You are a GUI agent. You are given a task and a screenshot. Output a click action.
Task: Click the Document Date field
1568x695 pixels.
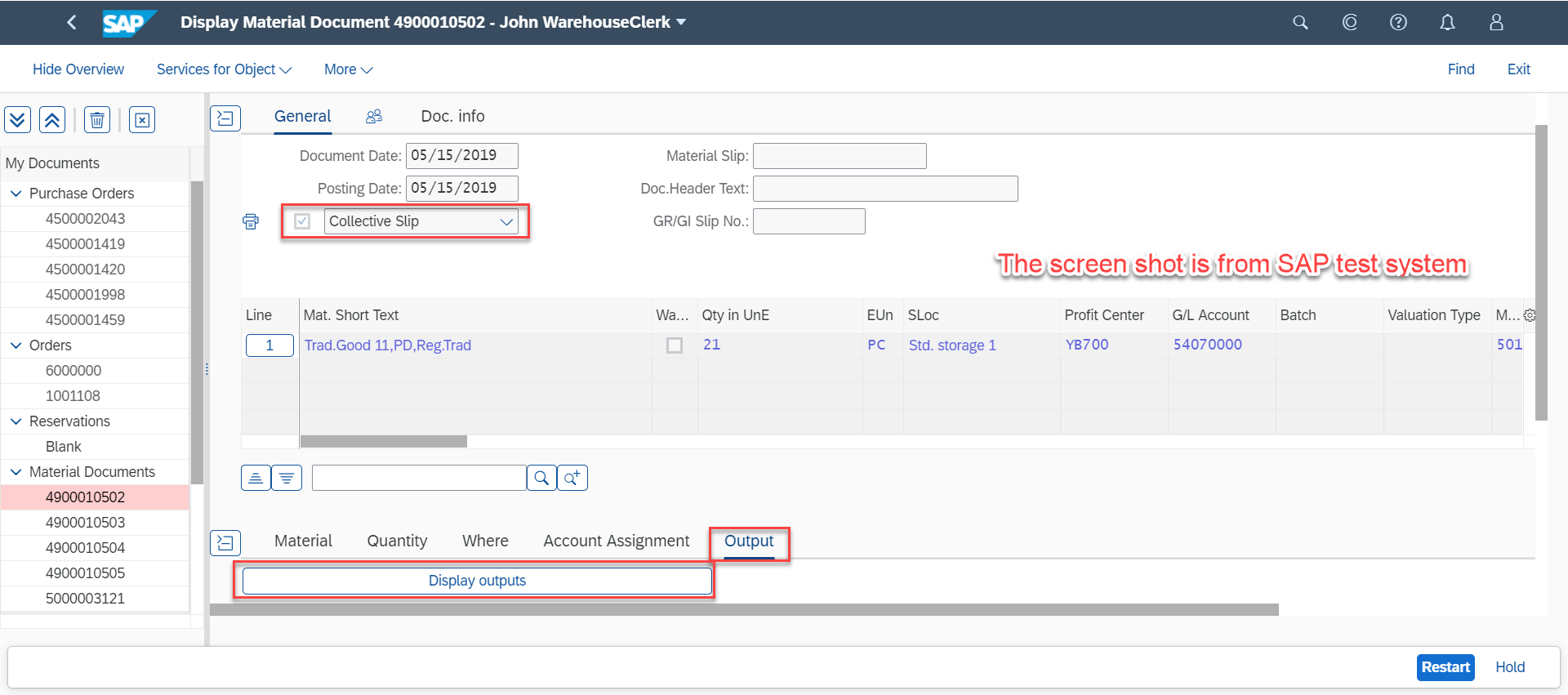pos(462,156)
